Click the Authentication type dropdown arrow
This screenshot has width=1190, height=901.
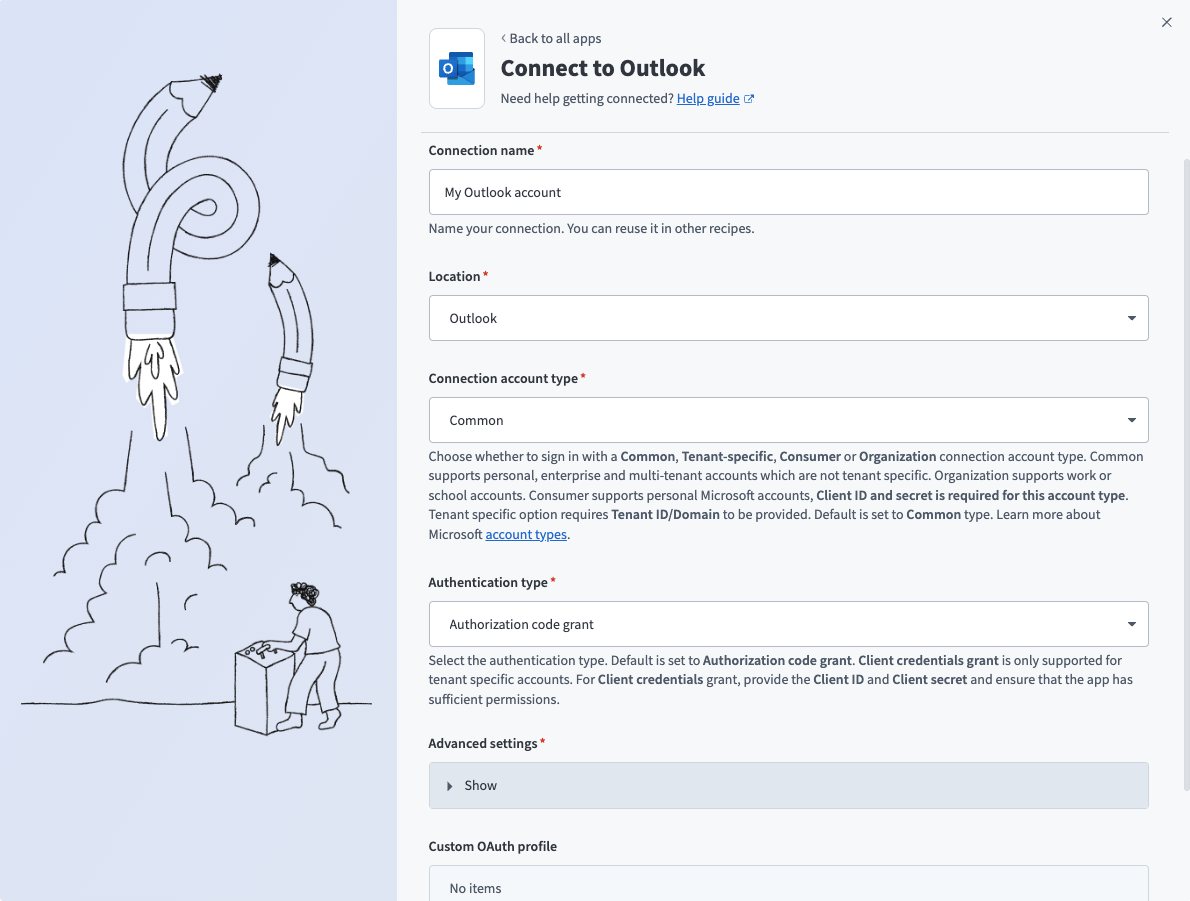[1131, 624]
